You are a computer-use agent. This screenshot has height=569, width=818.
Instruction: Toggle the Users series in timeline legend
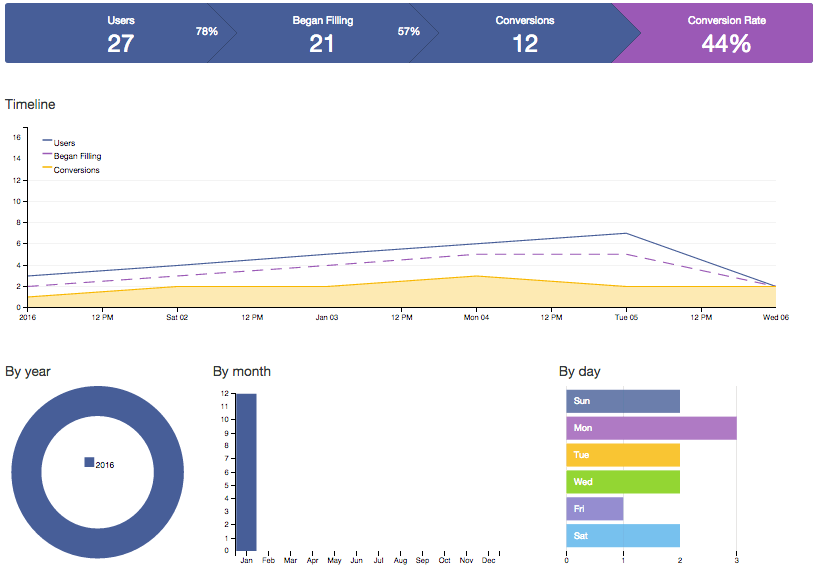(64, 143)
